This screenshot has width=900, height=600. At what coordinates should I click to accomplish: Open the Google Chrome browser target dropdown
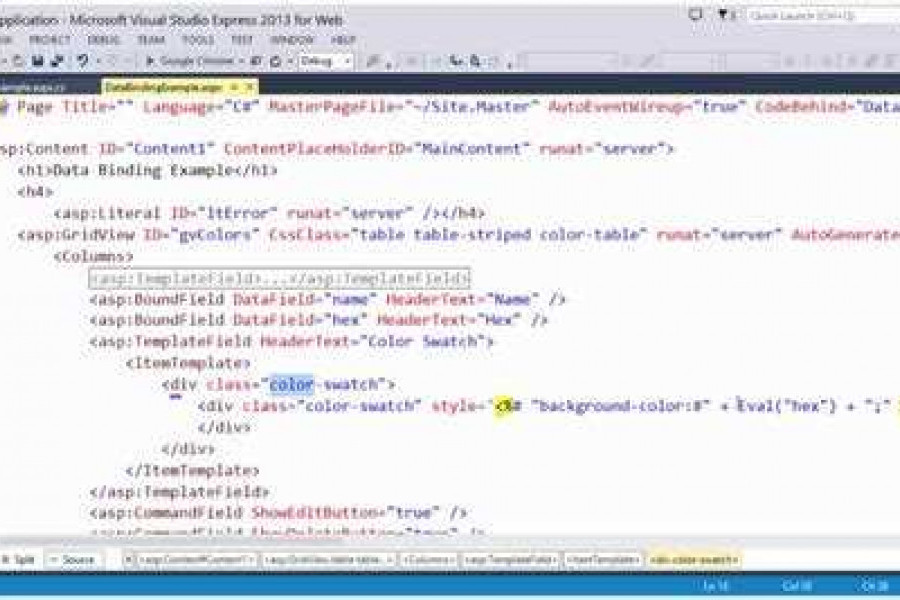[241, 61]
